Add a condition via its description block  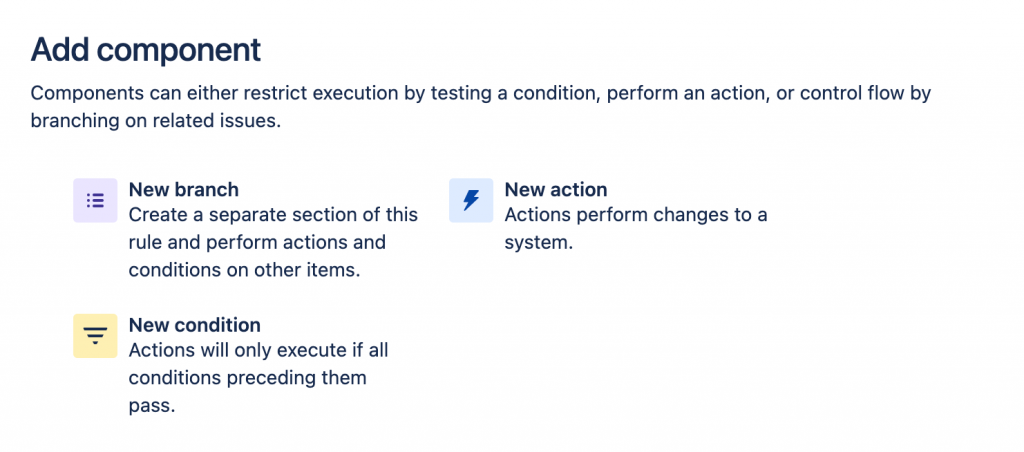coord(258,378)
